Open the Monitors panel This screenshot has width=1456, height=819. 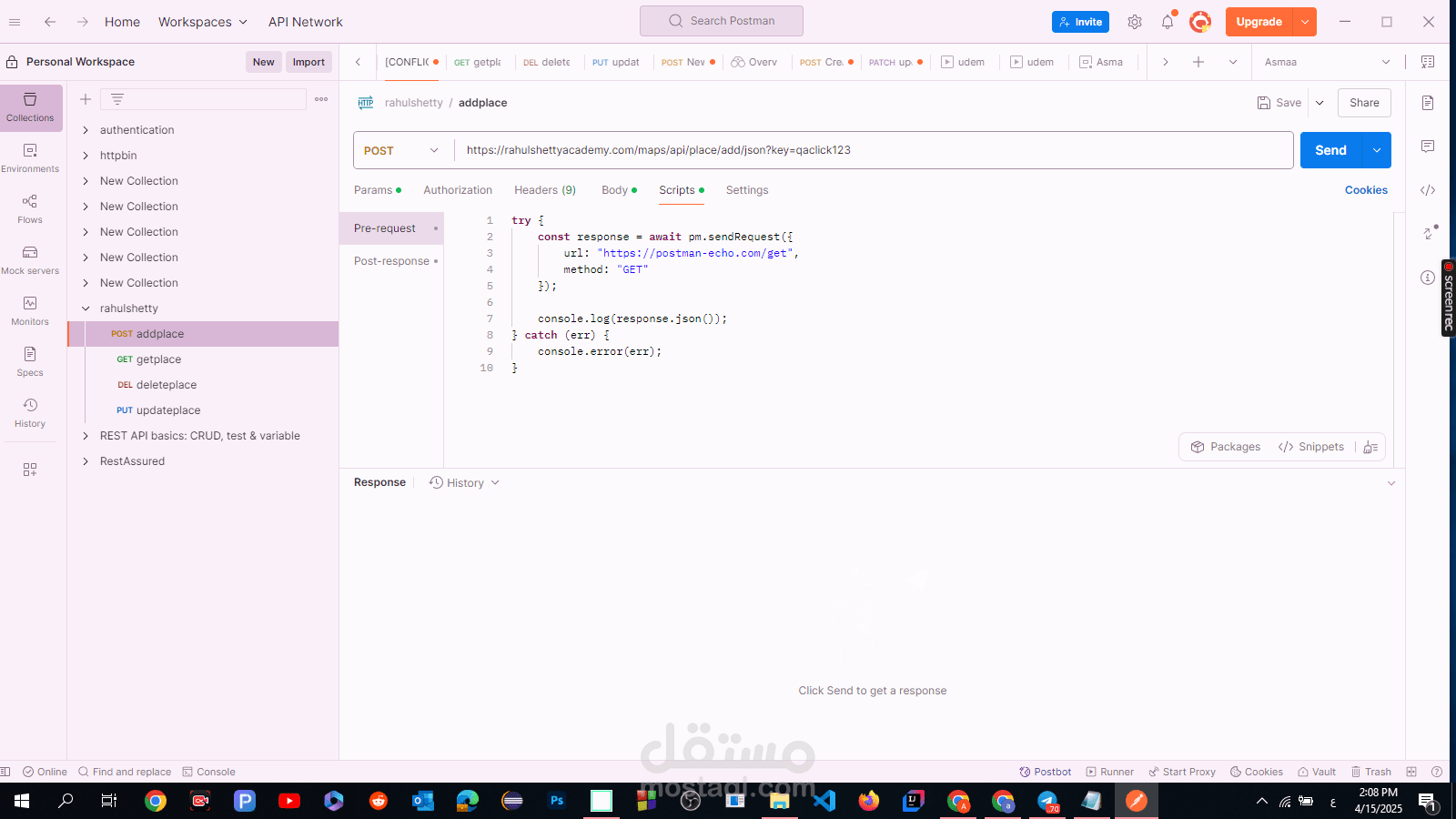[30, 309]
